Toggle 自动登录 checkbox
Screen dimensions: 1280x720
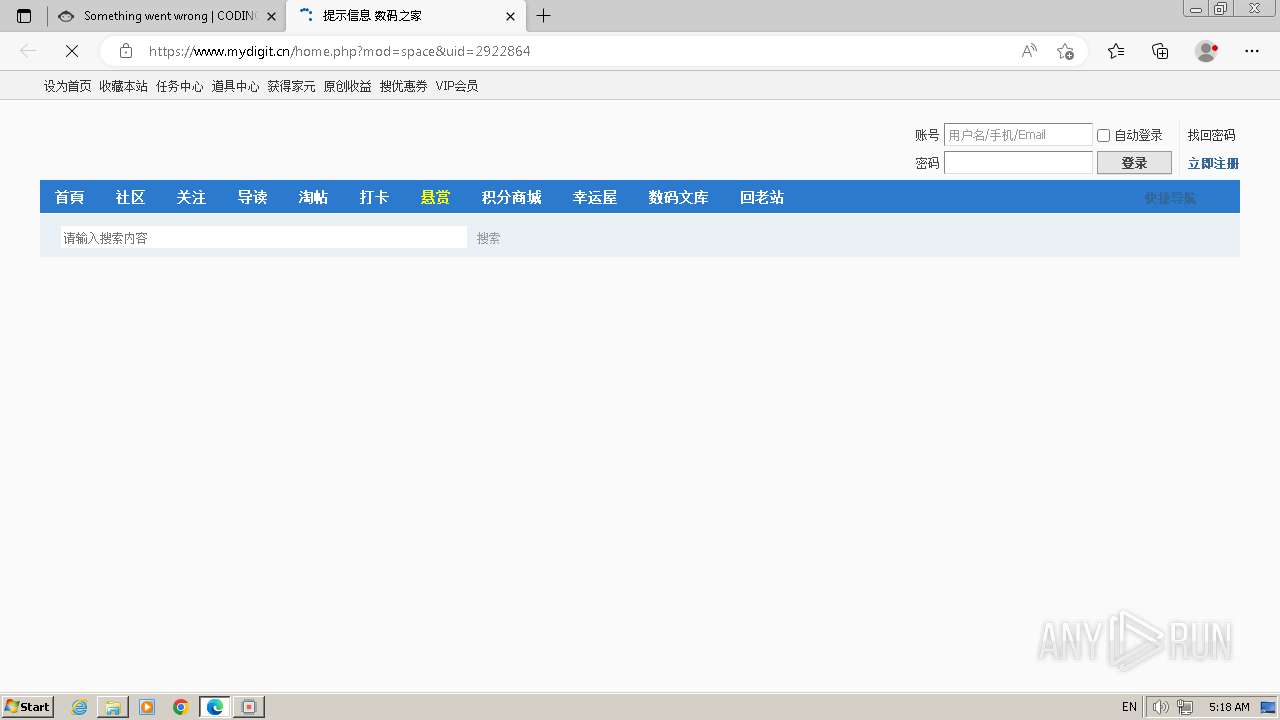1104,135
